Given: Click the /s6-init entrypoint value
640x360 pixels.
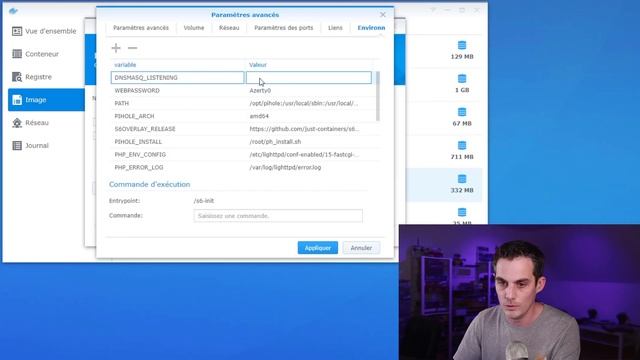Looking at the screenshot, I should 204,201.
